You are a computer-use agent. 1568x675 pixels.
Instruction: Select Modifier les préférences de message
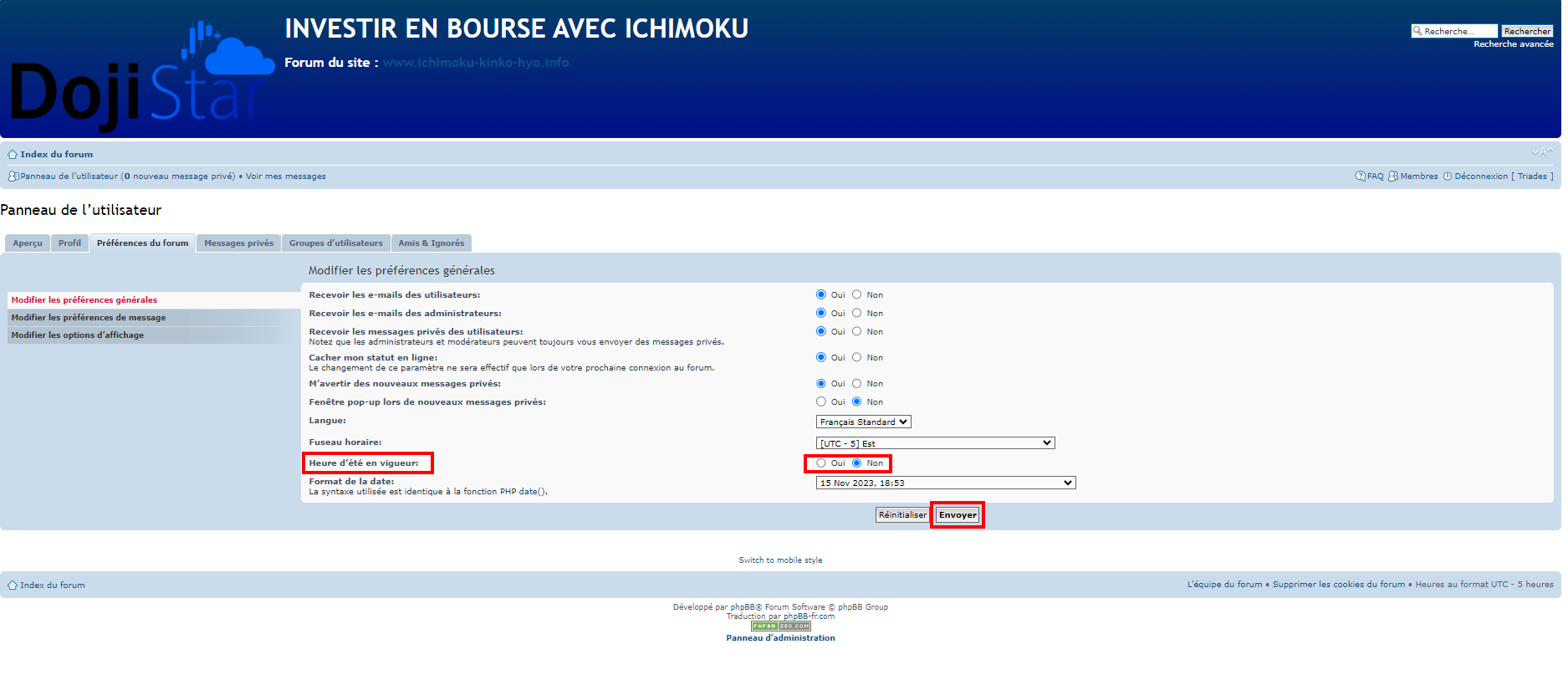[154, 318]
